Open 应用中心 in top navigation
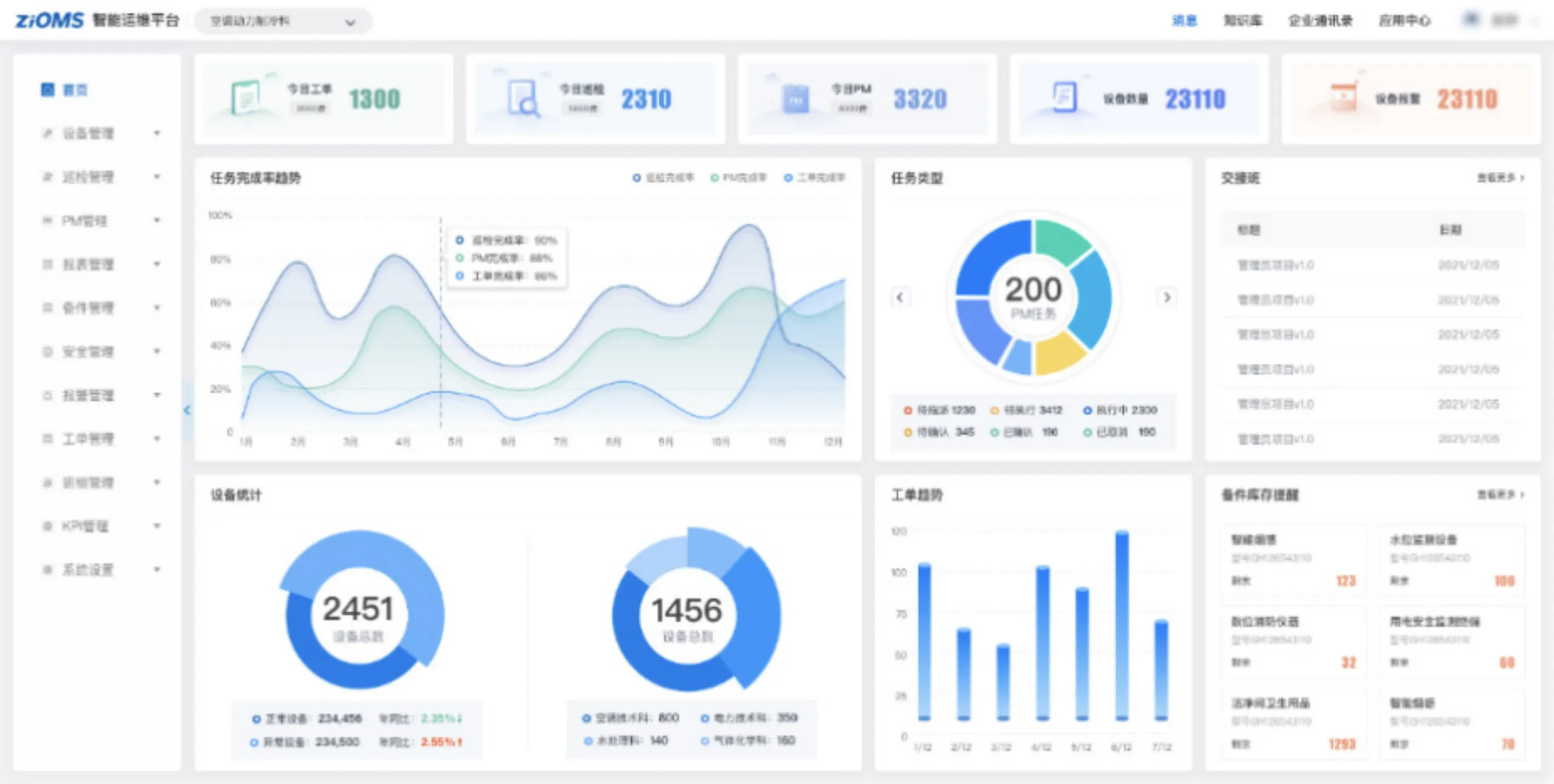Viewport: 1554px width, 784px height. click(1405, 21)
